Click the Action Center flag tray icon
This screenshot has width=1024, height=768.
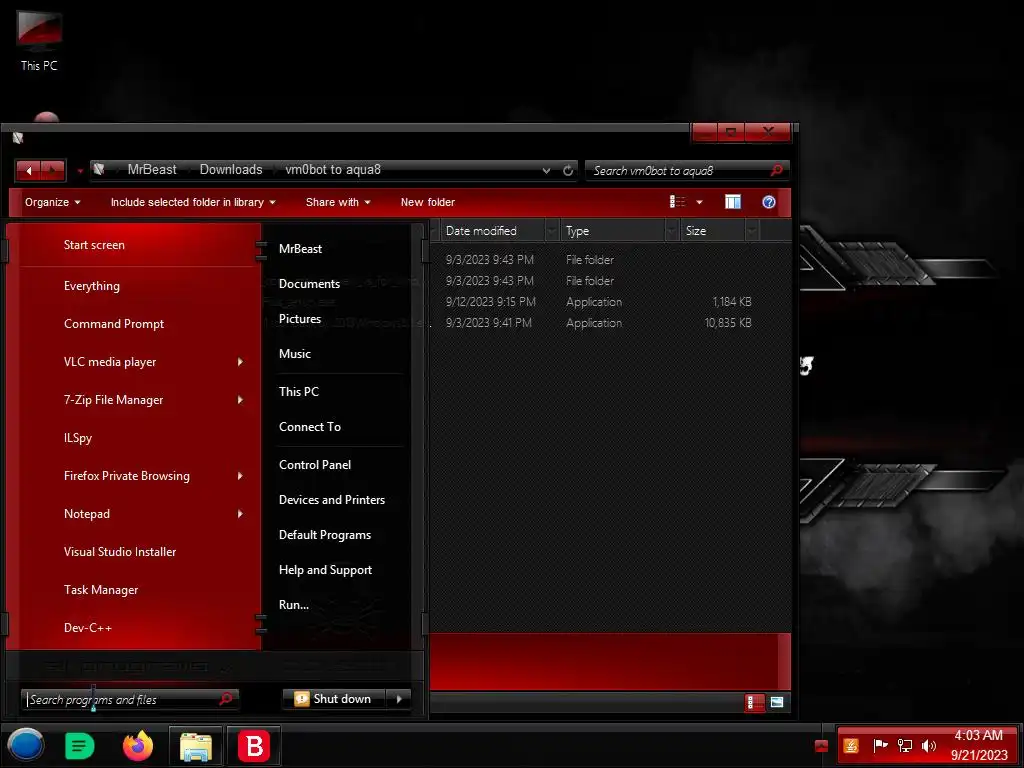click(880, 745)
